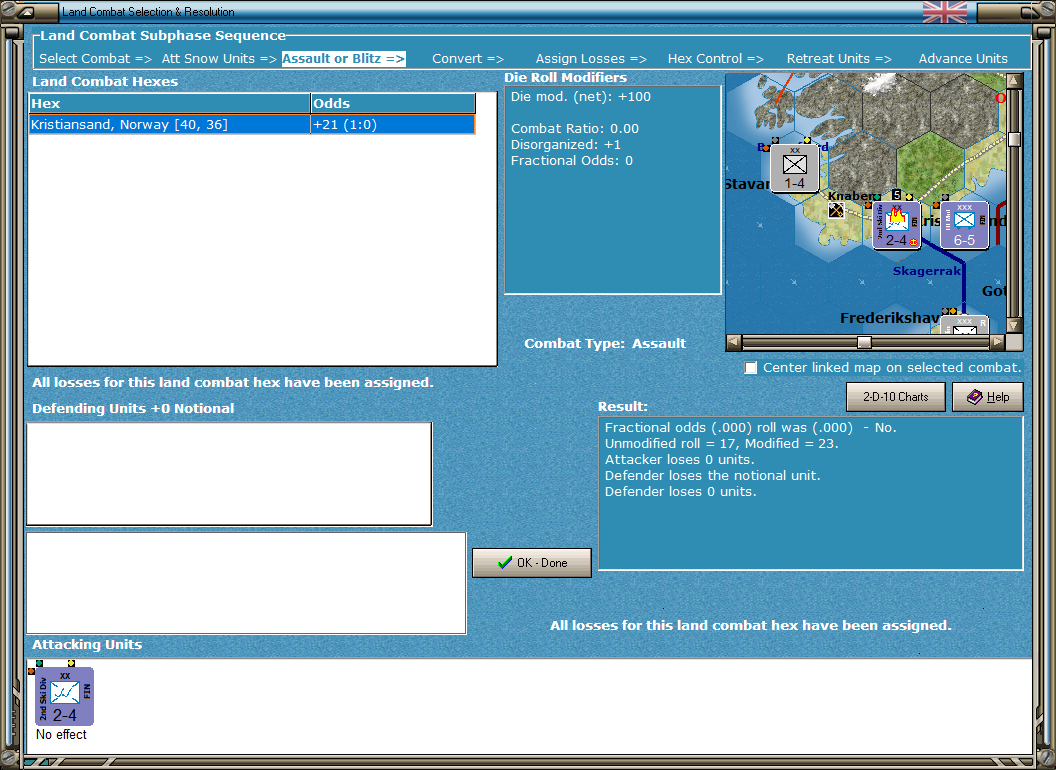The width and height of the screenshot is (1056, 770).
Task: Click the Odds column header
Action: click(393, 103)
